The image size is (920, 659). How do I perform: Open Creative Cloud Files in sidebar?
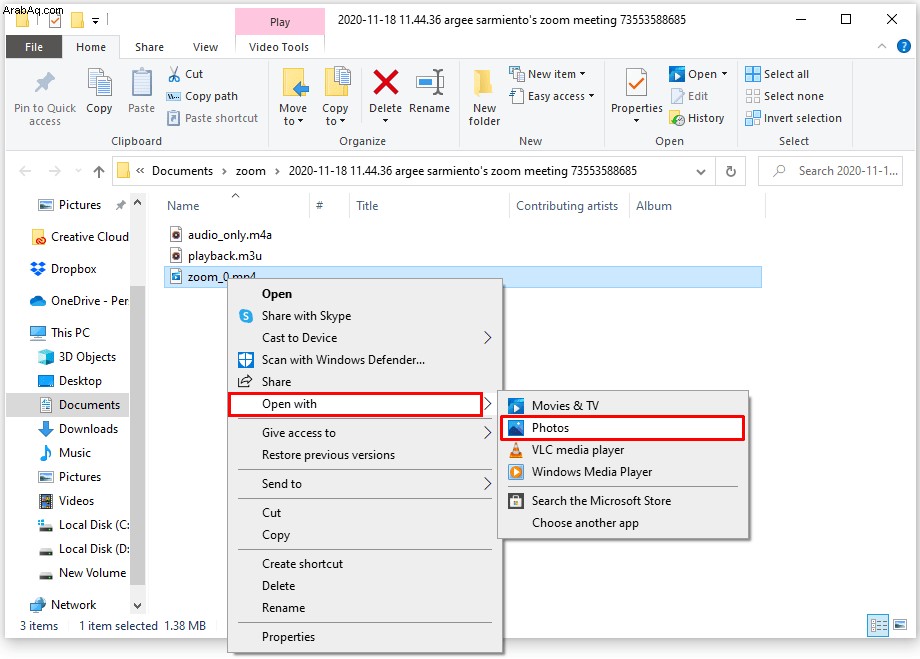(x=80, y=236)
